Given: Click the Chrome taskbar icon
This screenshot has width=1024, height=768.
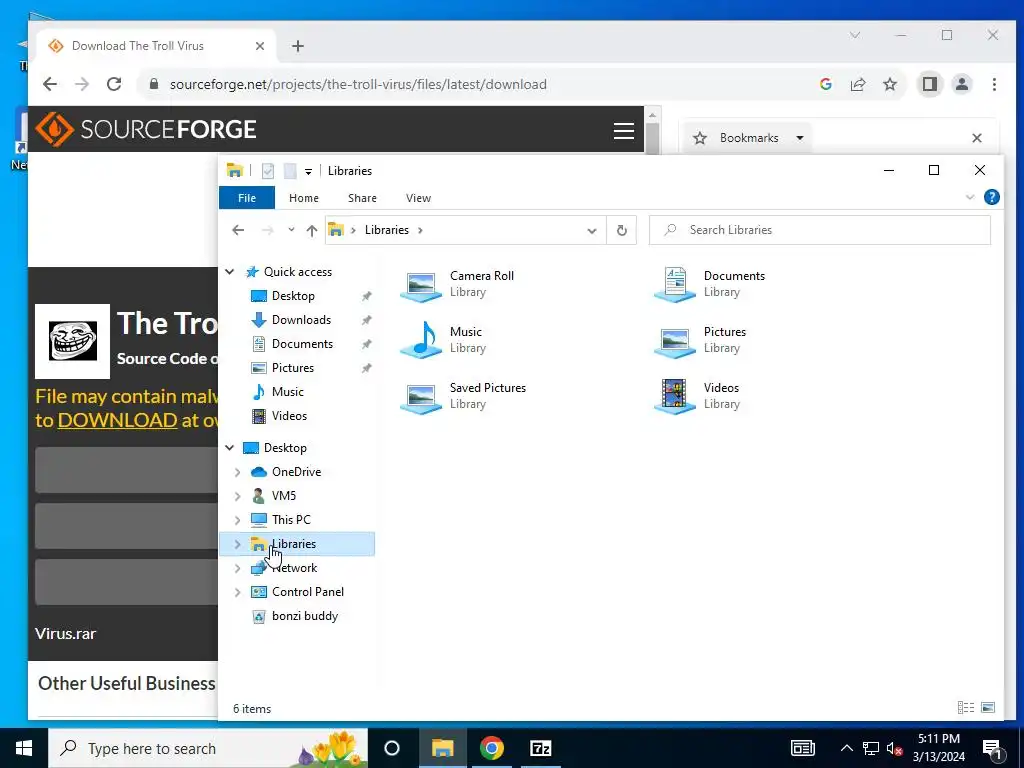Looking at the screenshot, I should tap(492, 748).
